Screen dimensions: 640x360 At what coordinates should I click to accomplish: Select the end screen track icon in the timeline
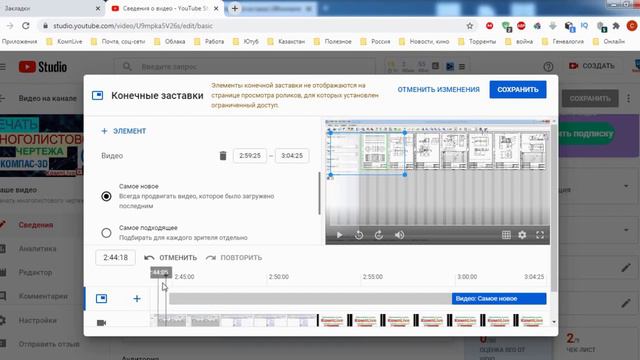pyautogui.click(x=102, y=298)
